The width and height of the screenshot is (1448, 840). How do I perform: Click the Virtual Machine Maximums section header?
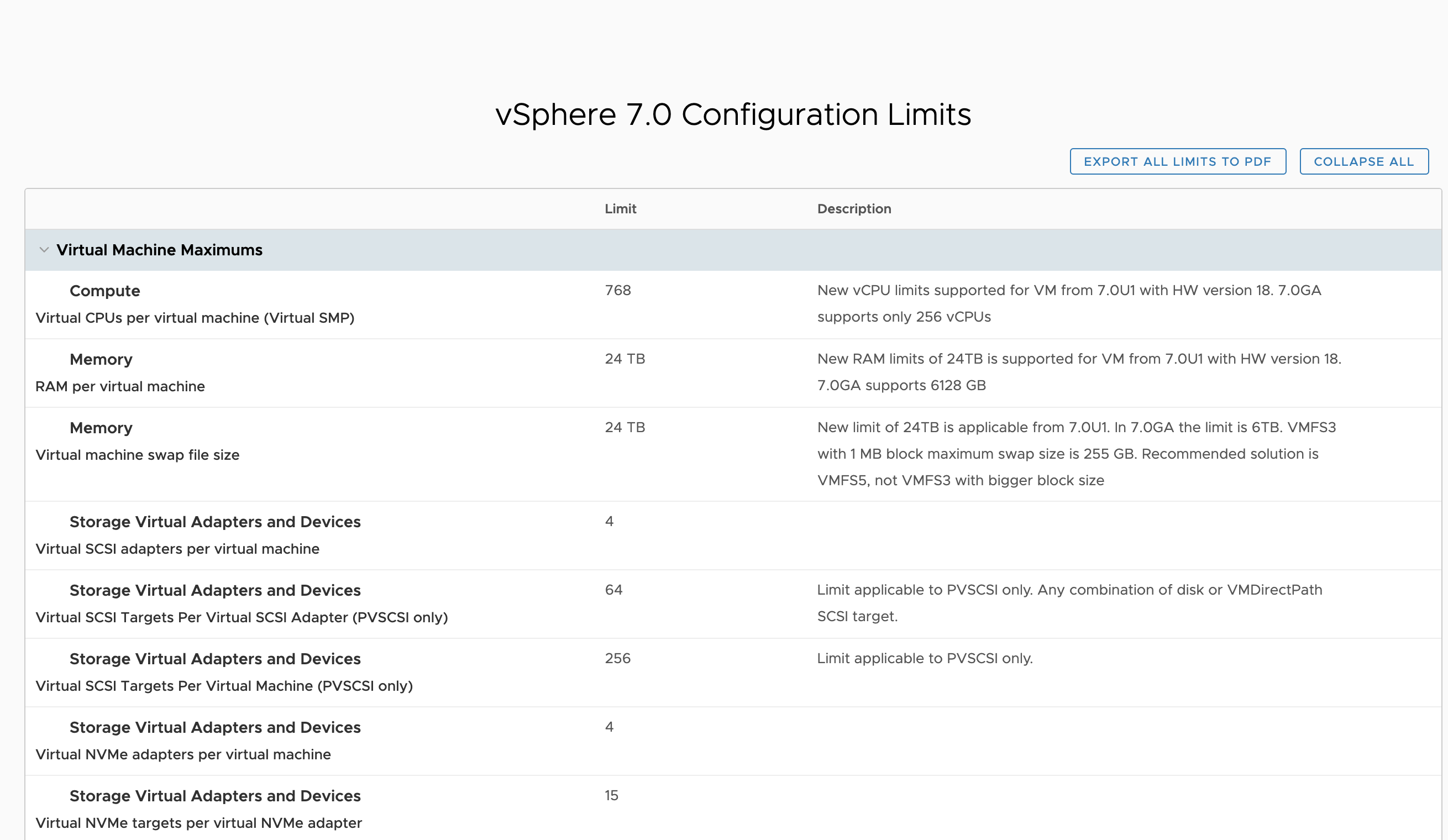coord(159,250)
